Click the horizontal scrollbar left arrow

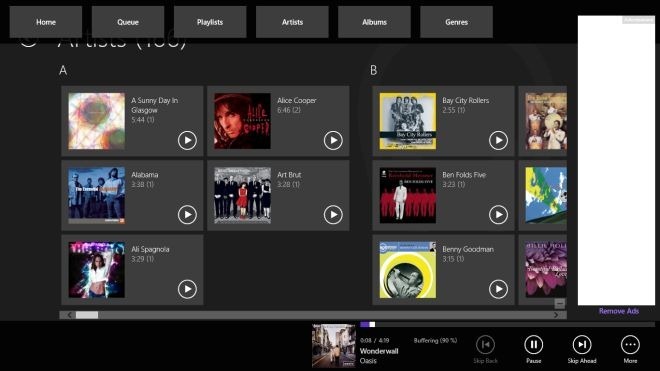(69, 315)
